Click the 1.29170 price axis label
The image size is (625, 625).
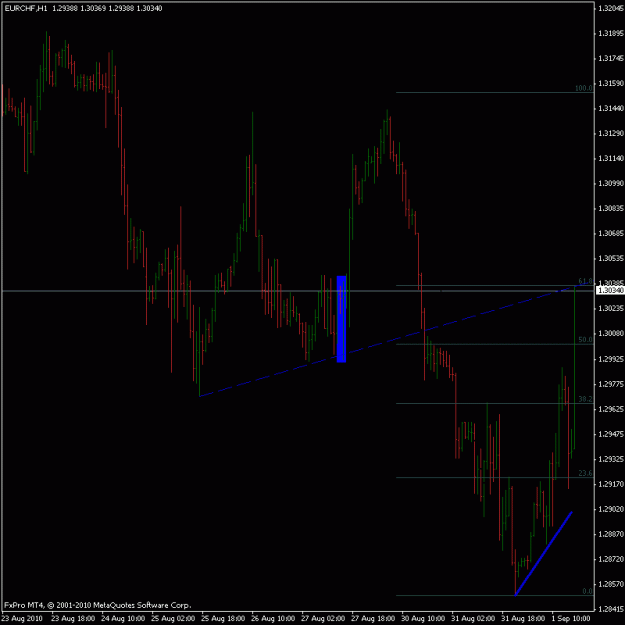tap(611, 484)
